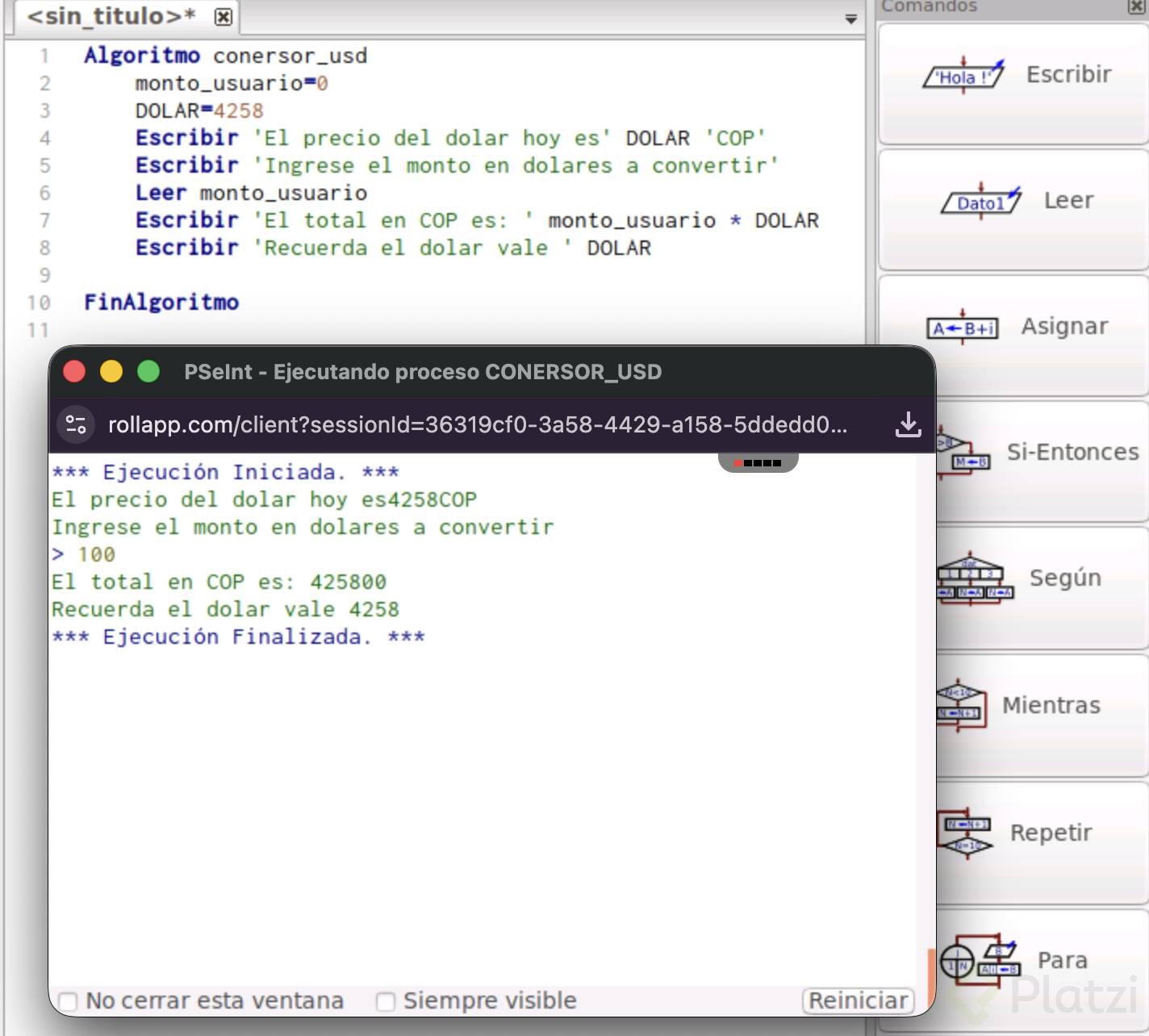Click the download icon in address bar
Screen dimensions: 1149x1036
pos(909,424)
